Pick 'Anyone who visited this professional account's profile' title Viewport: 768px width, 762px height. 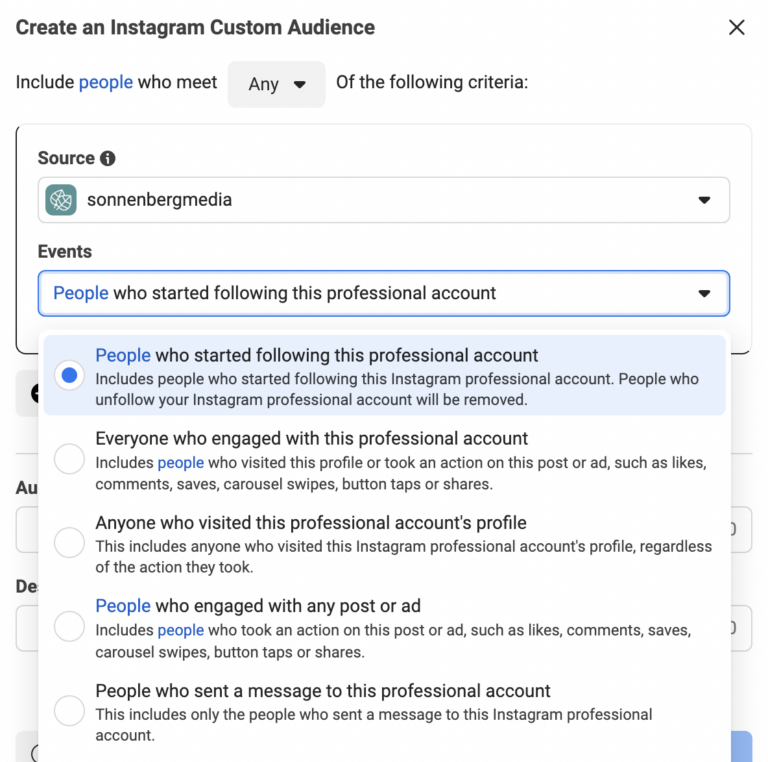pyautogui.click(x=310, y=522)
